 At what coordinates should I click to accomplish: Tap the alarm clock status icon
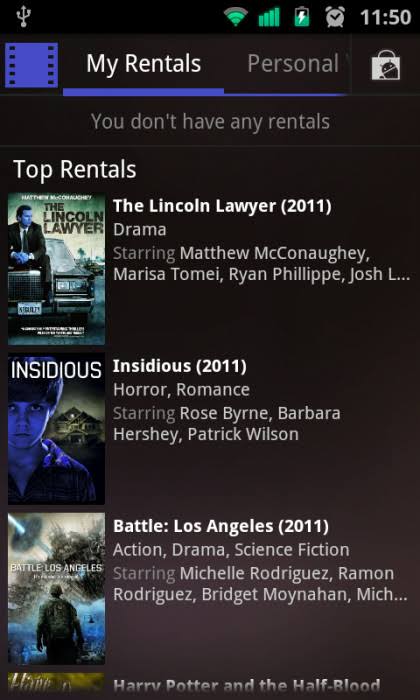(335, 17)
